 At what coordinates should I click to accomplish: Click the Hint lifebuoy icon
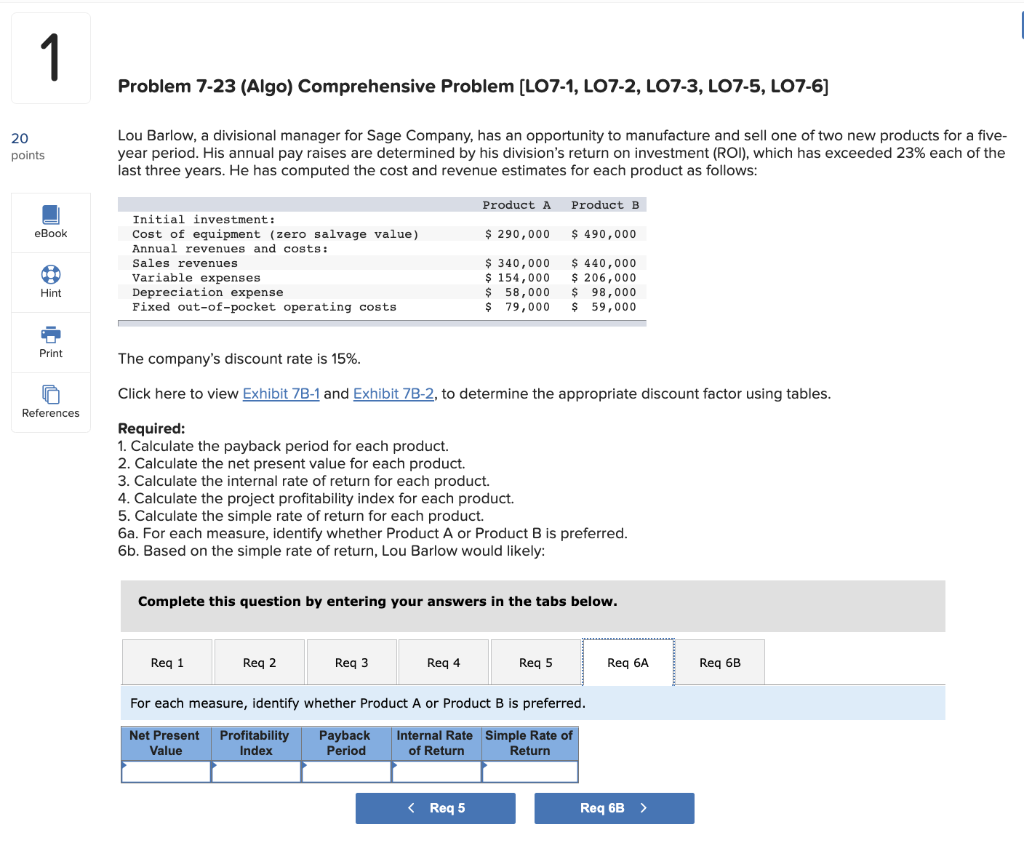[x=51, y=274]
